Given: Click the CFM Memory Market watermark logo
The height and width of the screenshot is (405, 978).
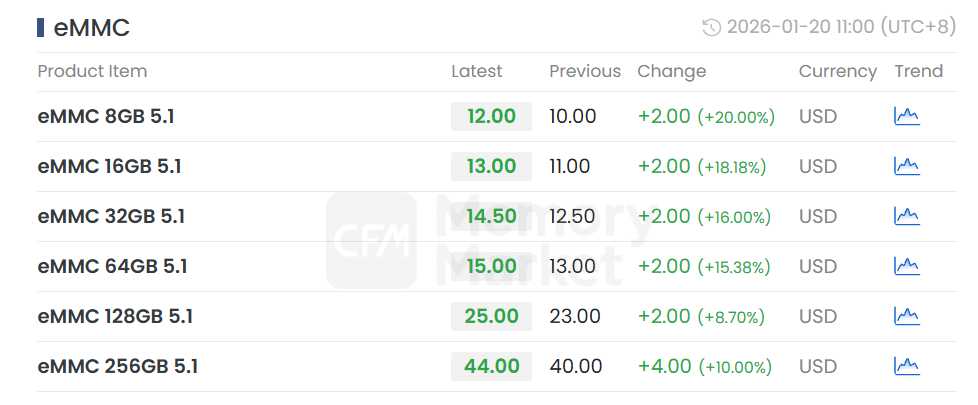Looking at the screenshot, I should [372, 240].
